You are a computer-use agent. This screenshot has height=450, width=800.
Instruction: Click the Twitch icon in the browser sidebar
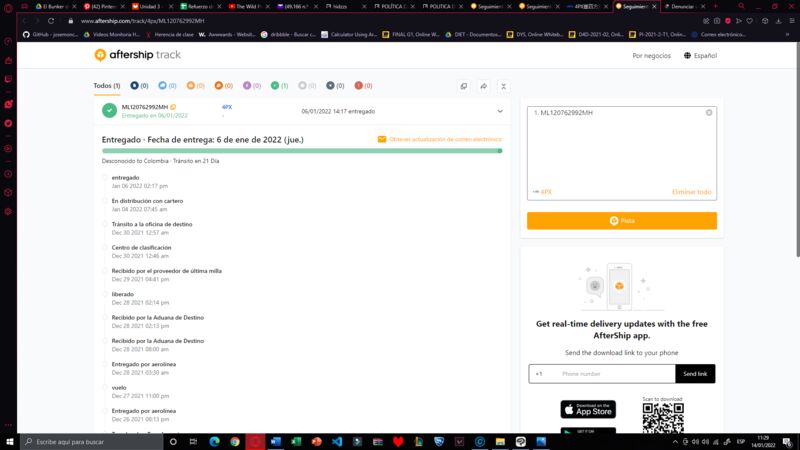(x=8, y=79)
